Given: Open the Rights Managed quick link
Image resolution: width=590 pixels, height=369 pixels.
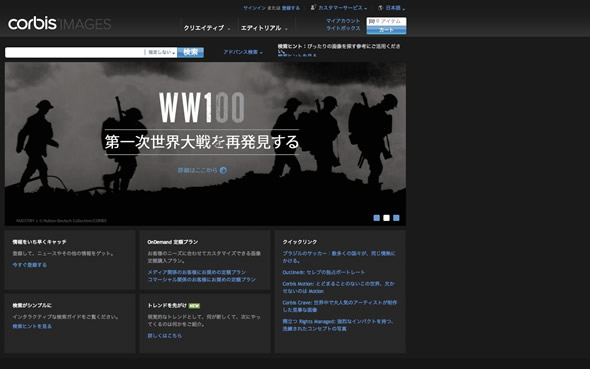Looking at the screenshot, I should tap(338, 325).
